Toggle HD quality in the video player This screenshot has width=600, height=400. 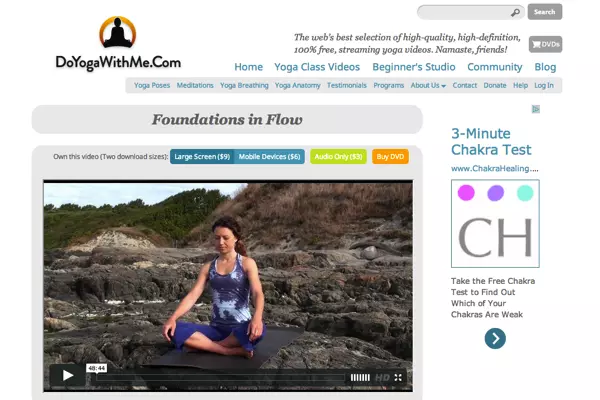pos(382,378)
